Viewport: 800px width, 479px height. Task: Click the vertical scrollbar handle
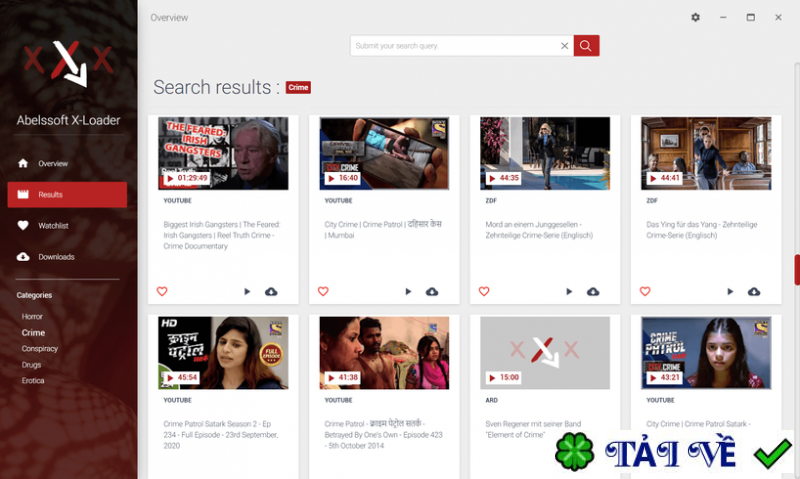[796, 269]
